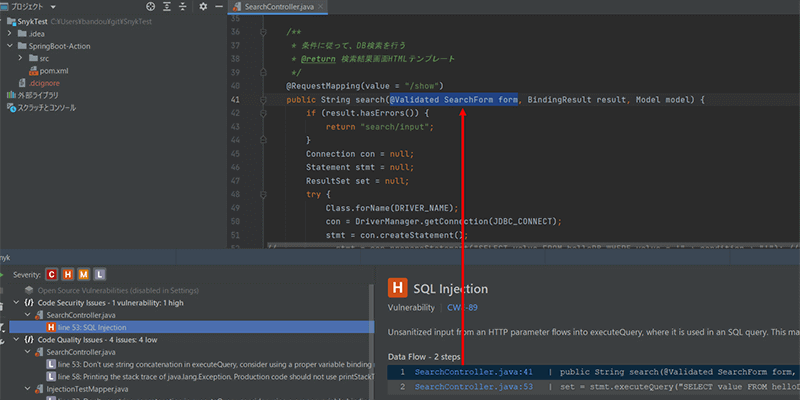The width and height of the screenshot is (800, 400).
Task: Select the .idea folder icon
Action: pos(22,34)
